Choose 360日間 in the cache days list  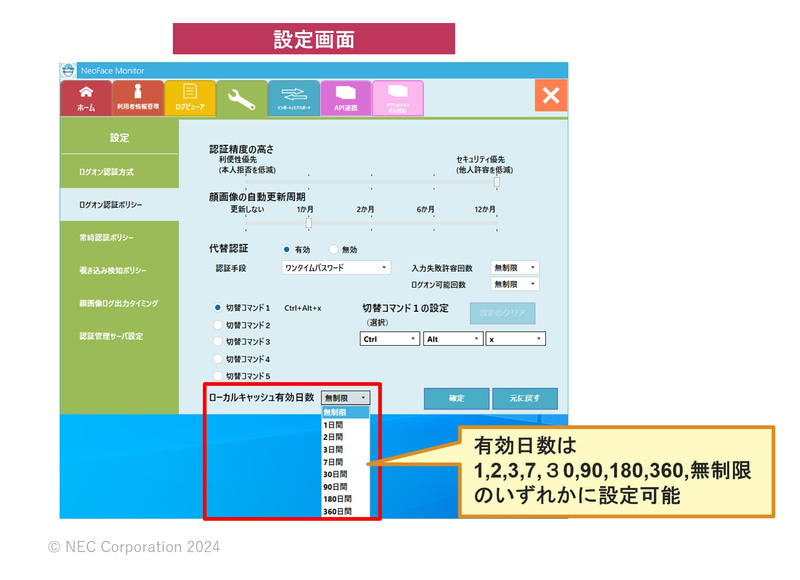(x=345, y=511)
